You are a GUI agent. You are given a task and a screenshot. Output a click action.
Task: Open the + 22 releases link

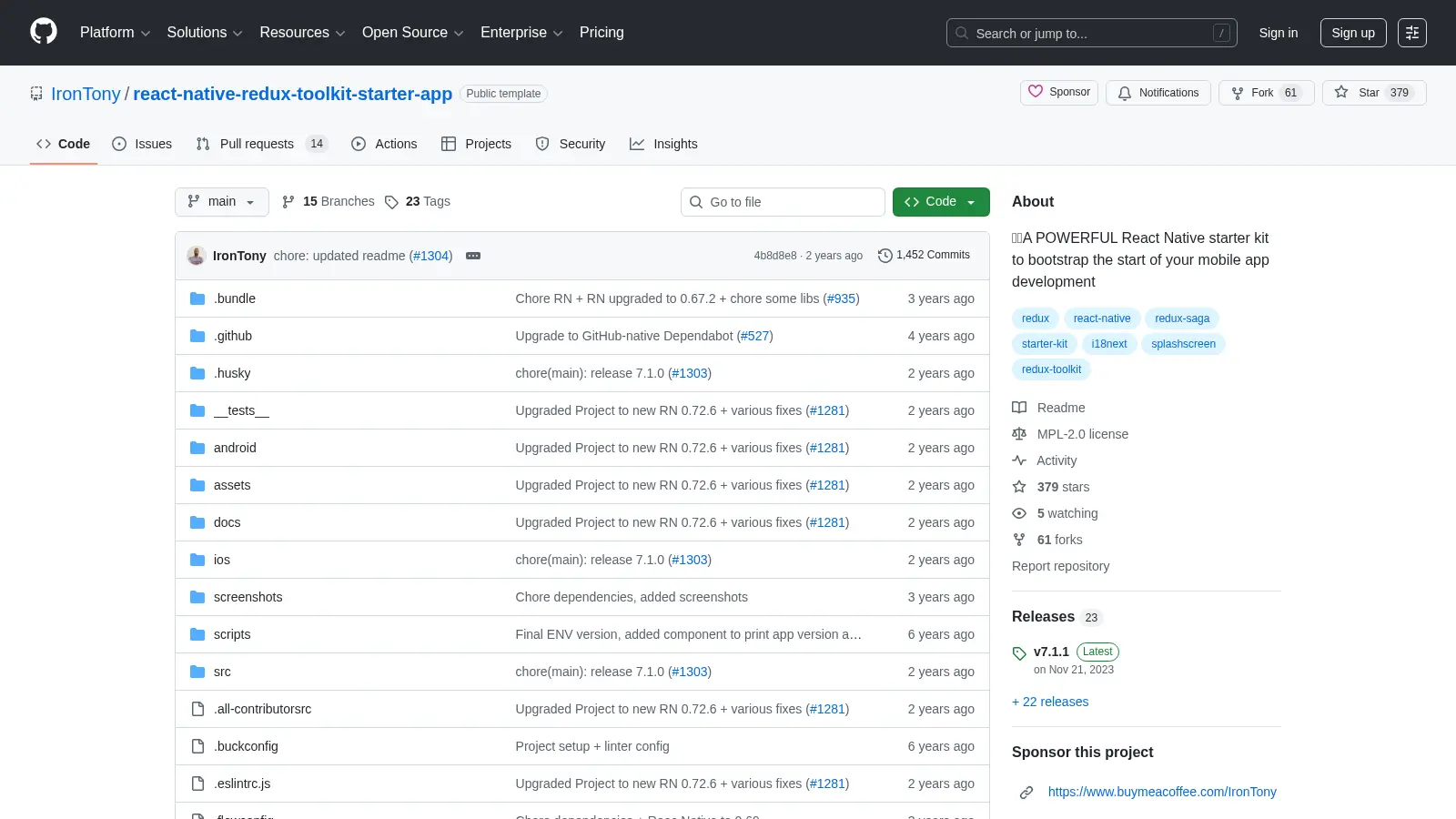coord(1050,702)
